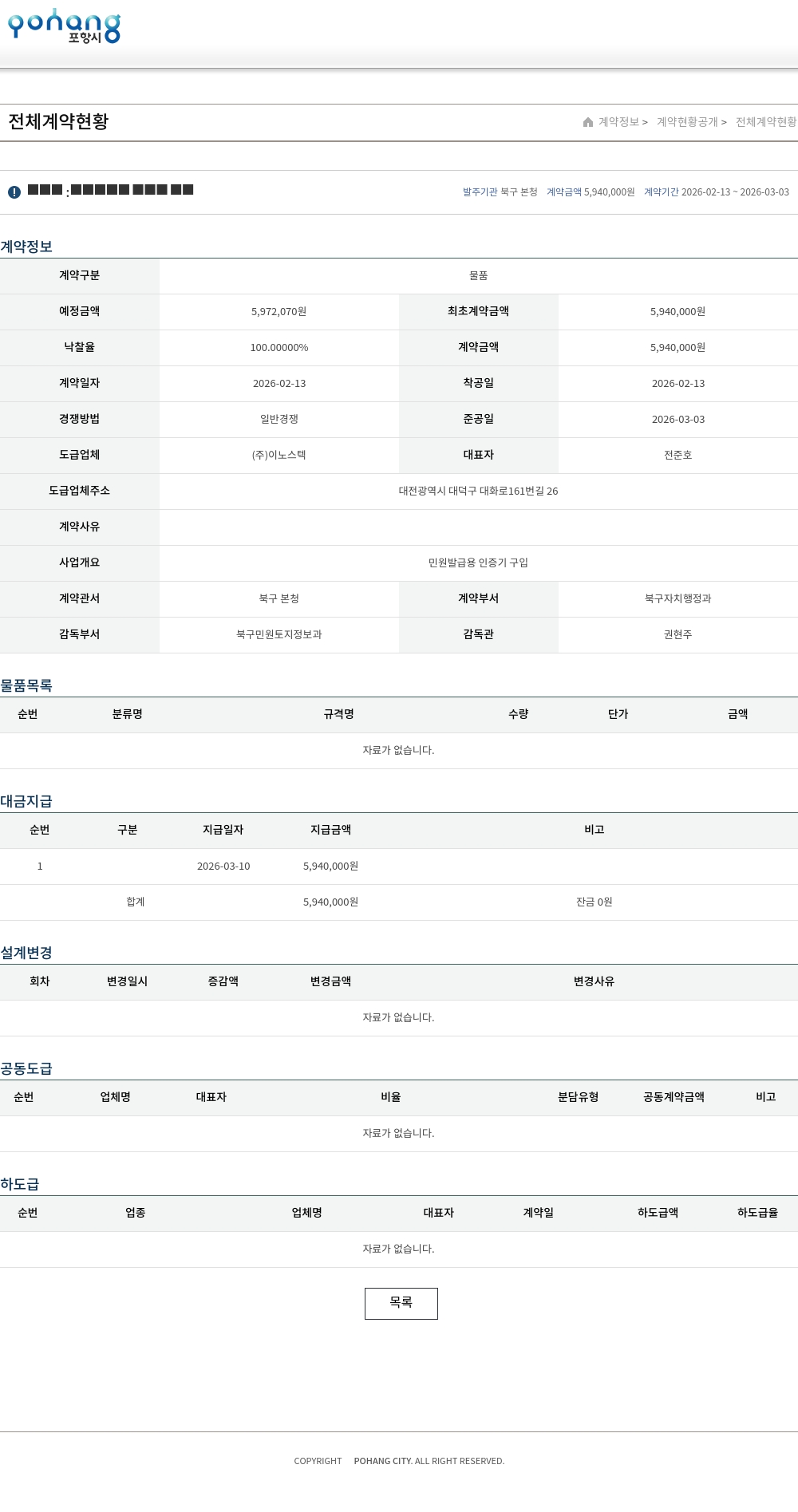This screenshot has height=1512, width=798.
Task: Click the 규격명 column header in 물품목록
Action: click(x=338, y=714)
